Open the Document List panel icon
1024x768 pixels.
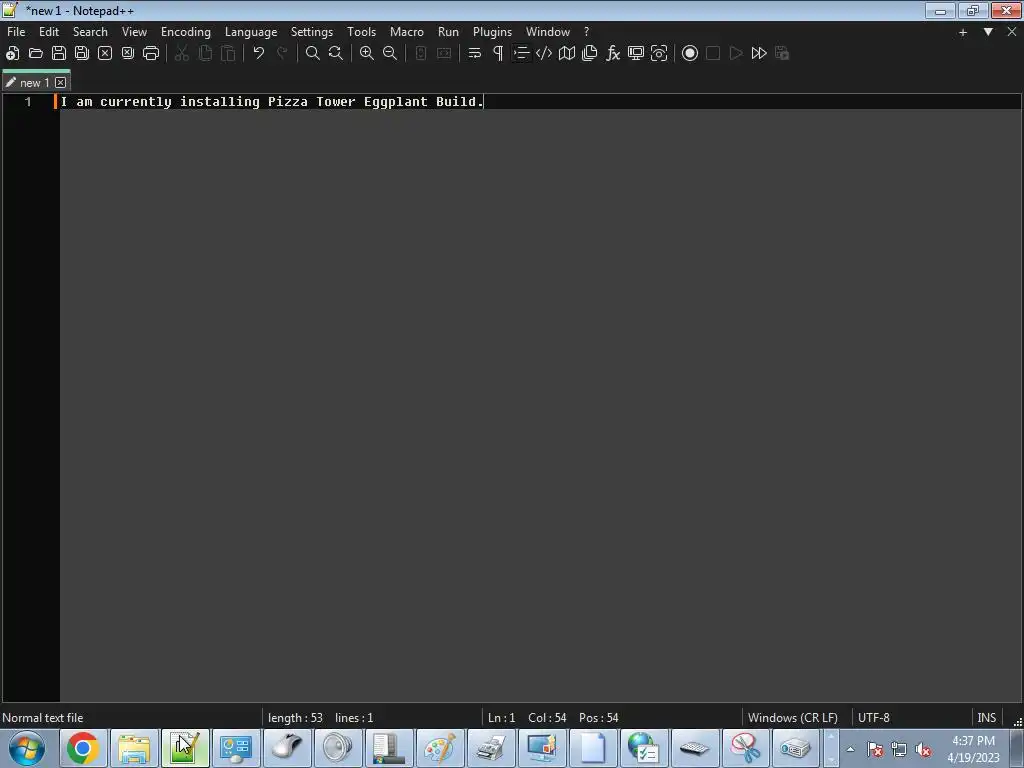590,54
